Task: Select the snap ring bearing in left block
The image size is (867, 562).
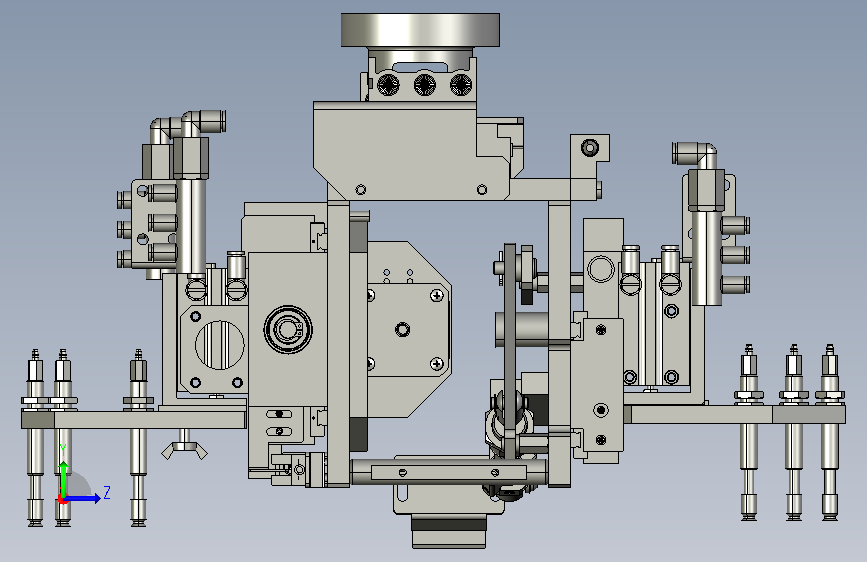Action: (288, 330)
